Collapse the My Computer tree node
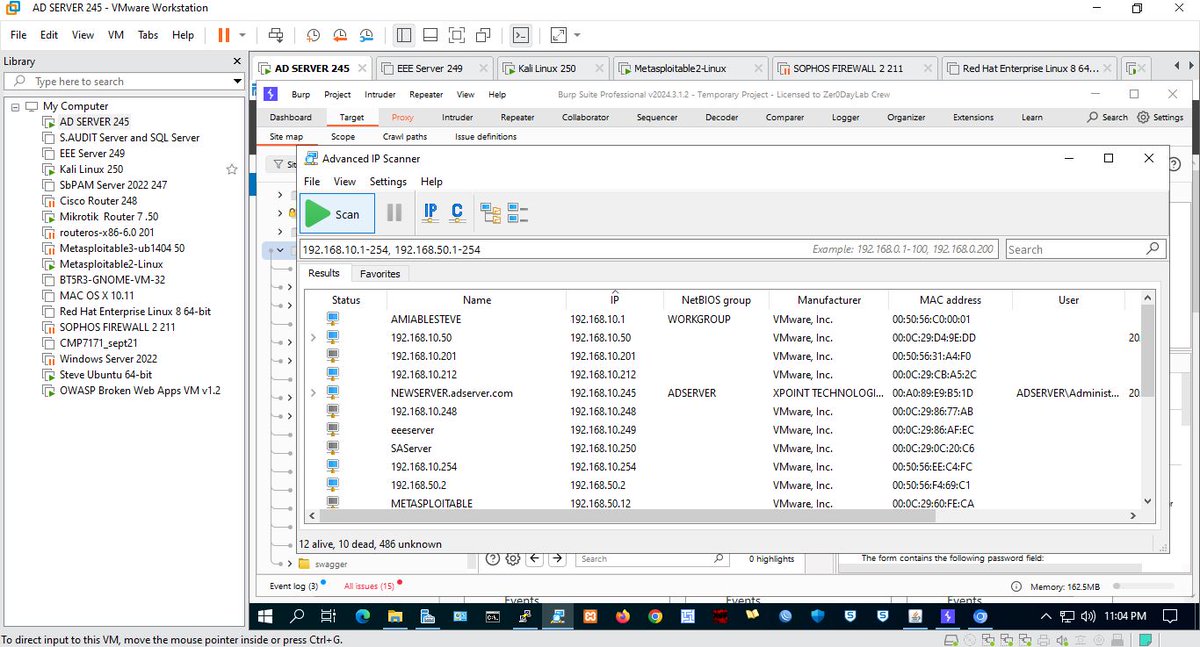This screenshot has width=1200, height=647. point(15,106)
